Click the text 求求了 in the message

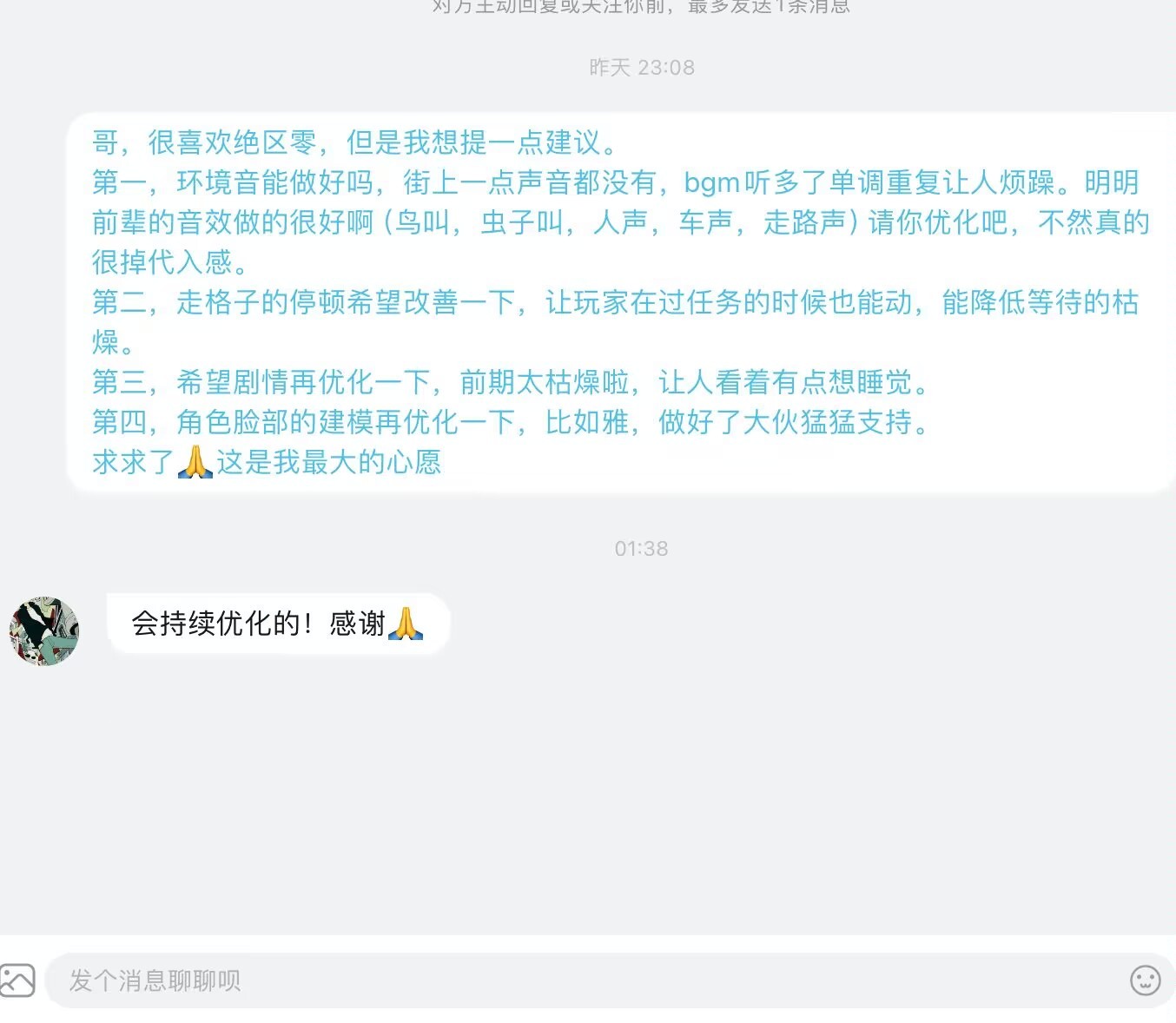point(134,462)
